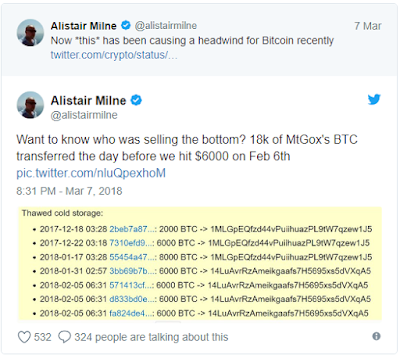
Task: Open replies via the speech bubble icon
Action: pyautogui.click(x=64, y=337)
